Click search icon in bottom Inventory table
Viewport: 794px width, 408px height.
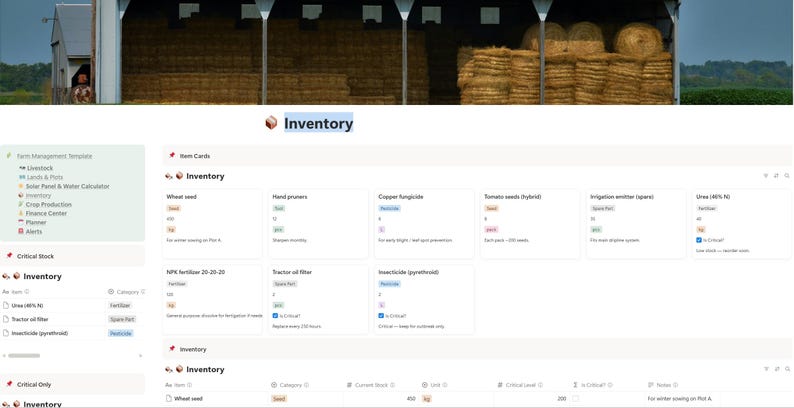pyautogui.click(x=787, y=370)
